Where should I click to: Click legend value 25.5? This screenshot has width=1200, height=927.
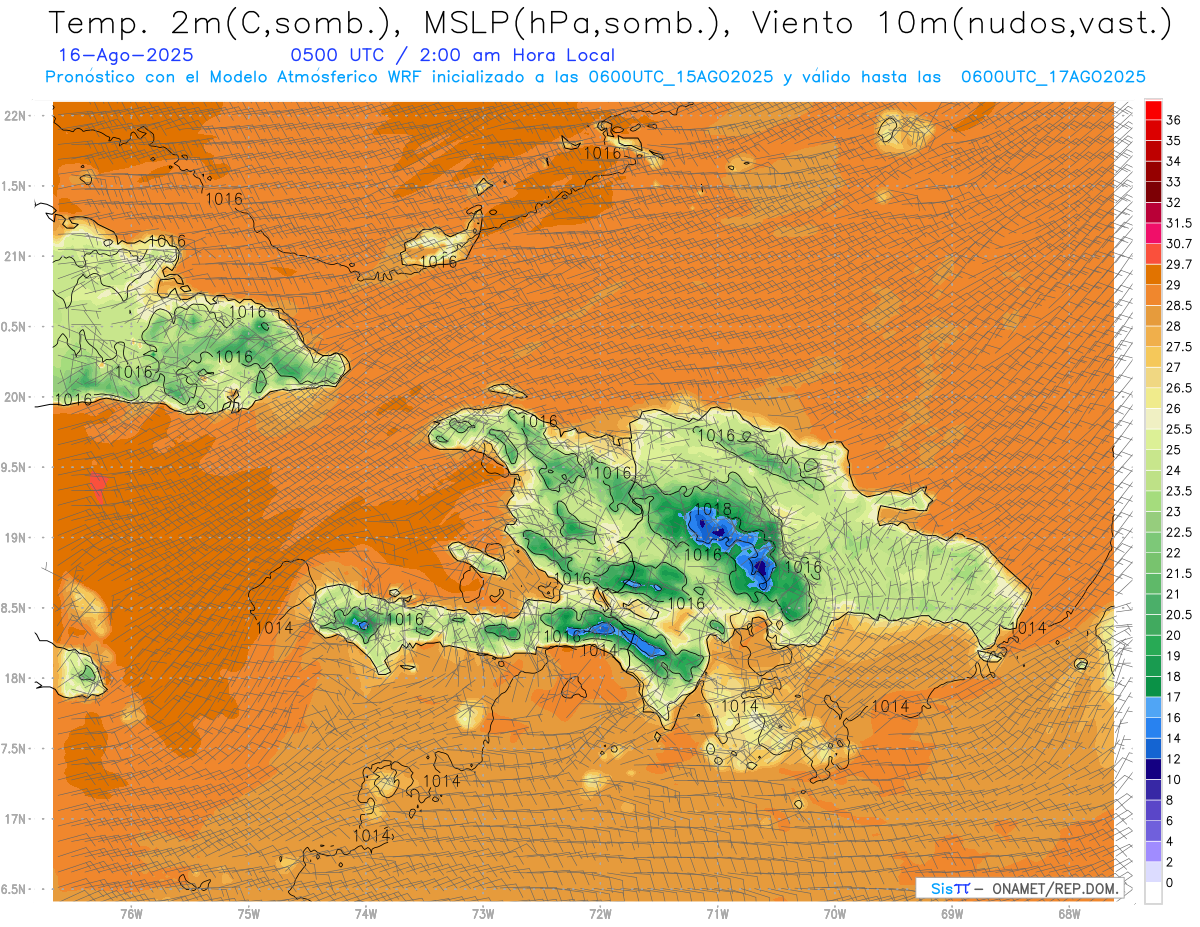(x=1179, y=429)
